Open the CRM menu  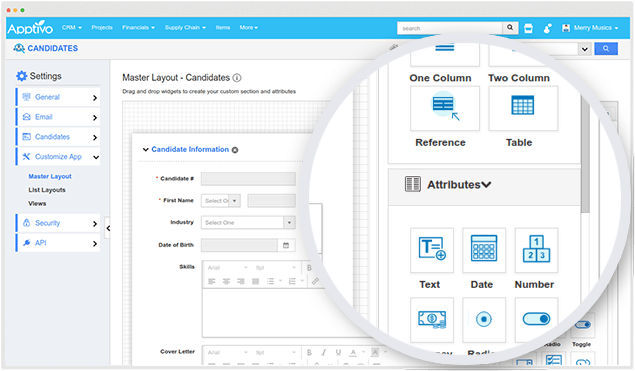(x=72, y=28)
